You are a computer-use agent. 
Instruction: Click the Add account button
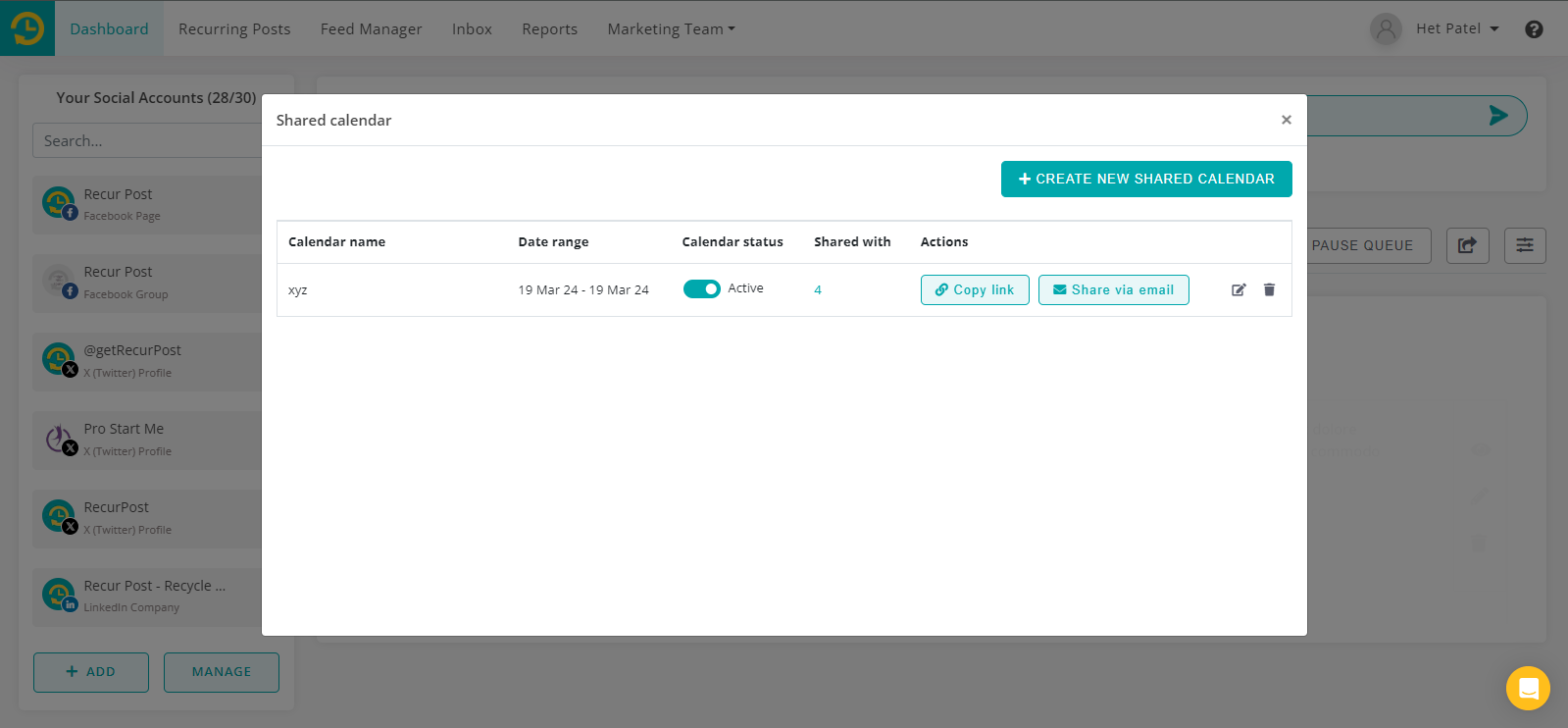pyautogui.click(x=91, y=672)
